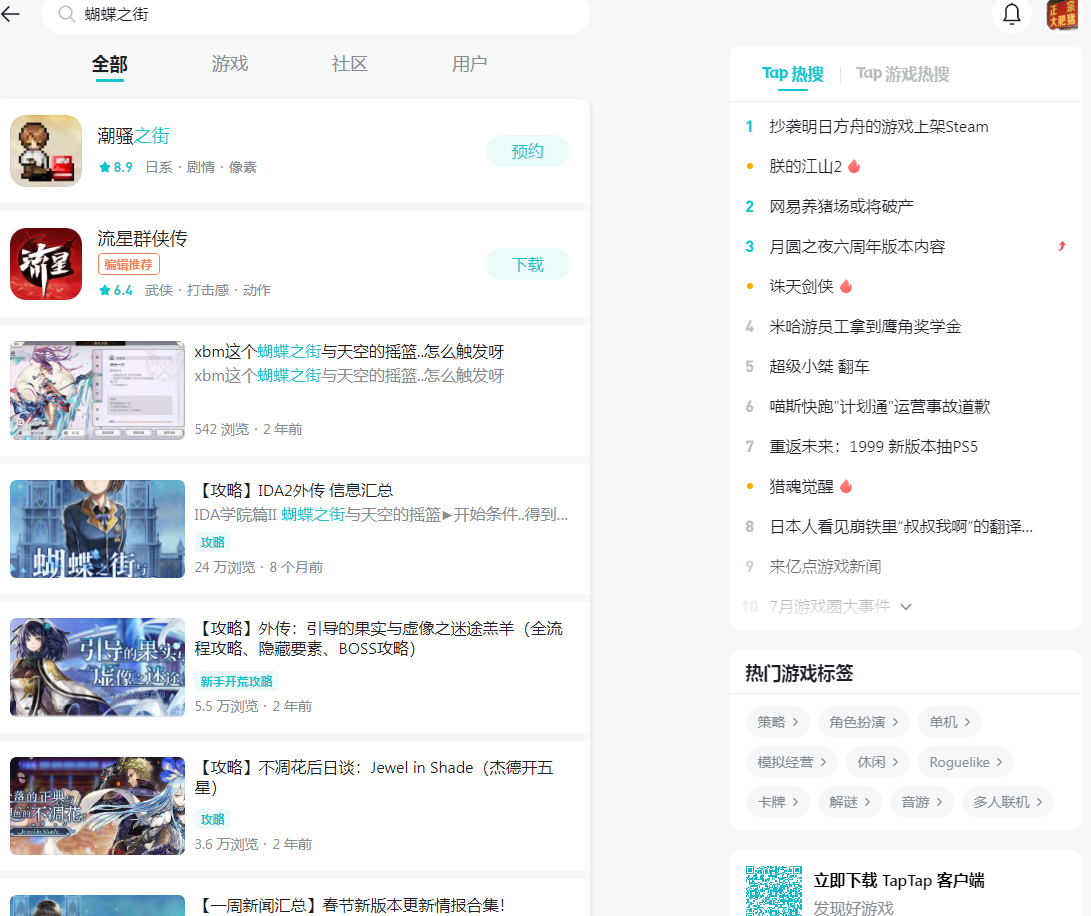Open 【攻略】IDA2外传 信息汇总 title
The image size is (1091, 916).
294,490
